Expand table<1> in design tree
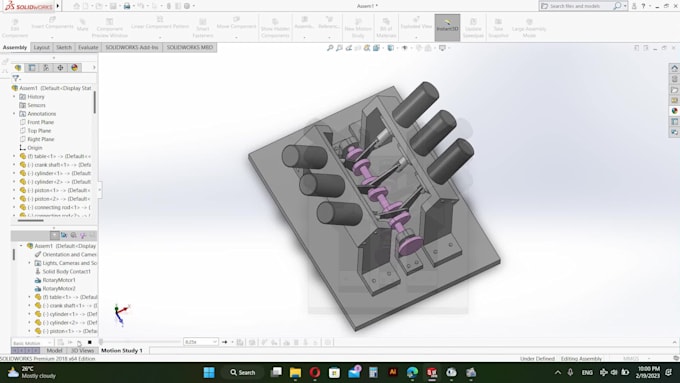This screenshot has width=680, height=383. click(14, 156)
